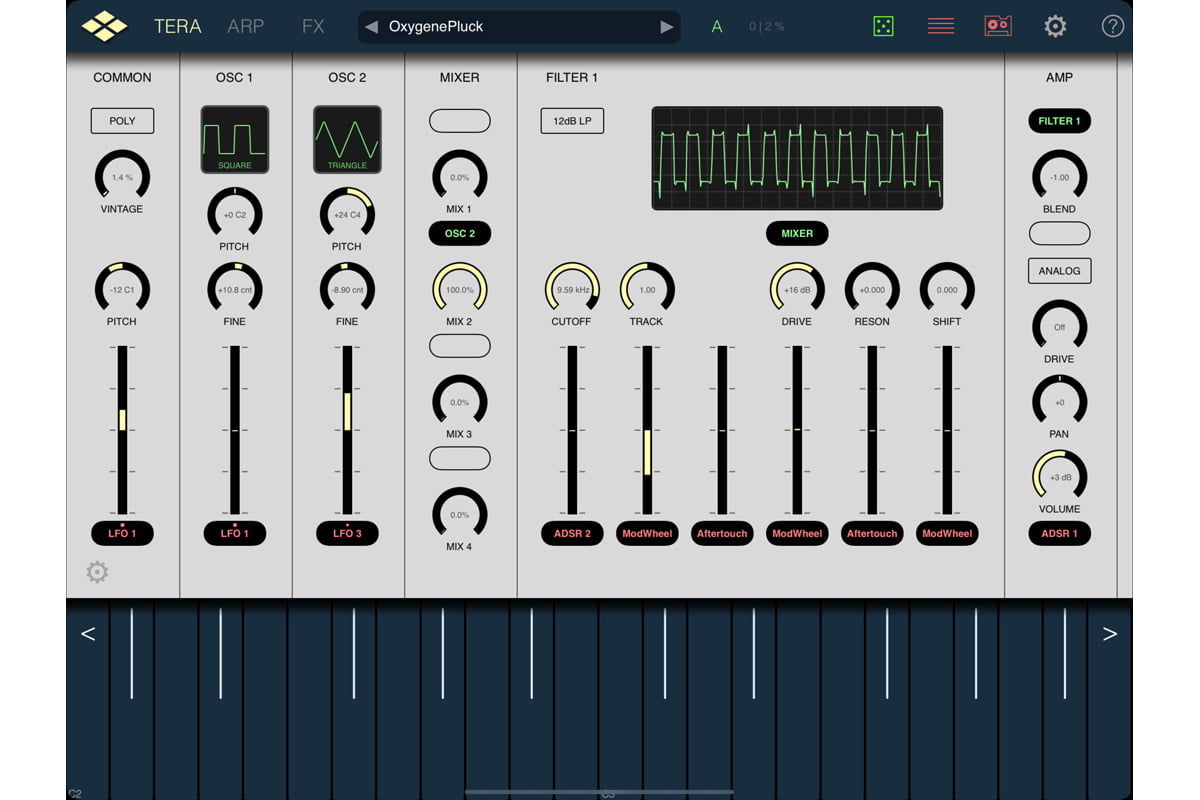Change the OSC 2 triangle waveform display
Screen dimensions: 1200x800
347,139
